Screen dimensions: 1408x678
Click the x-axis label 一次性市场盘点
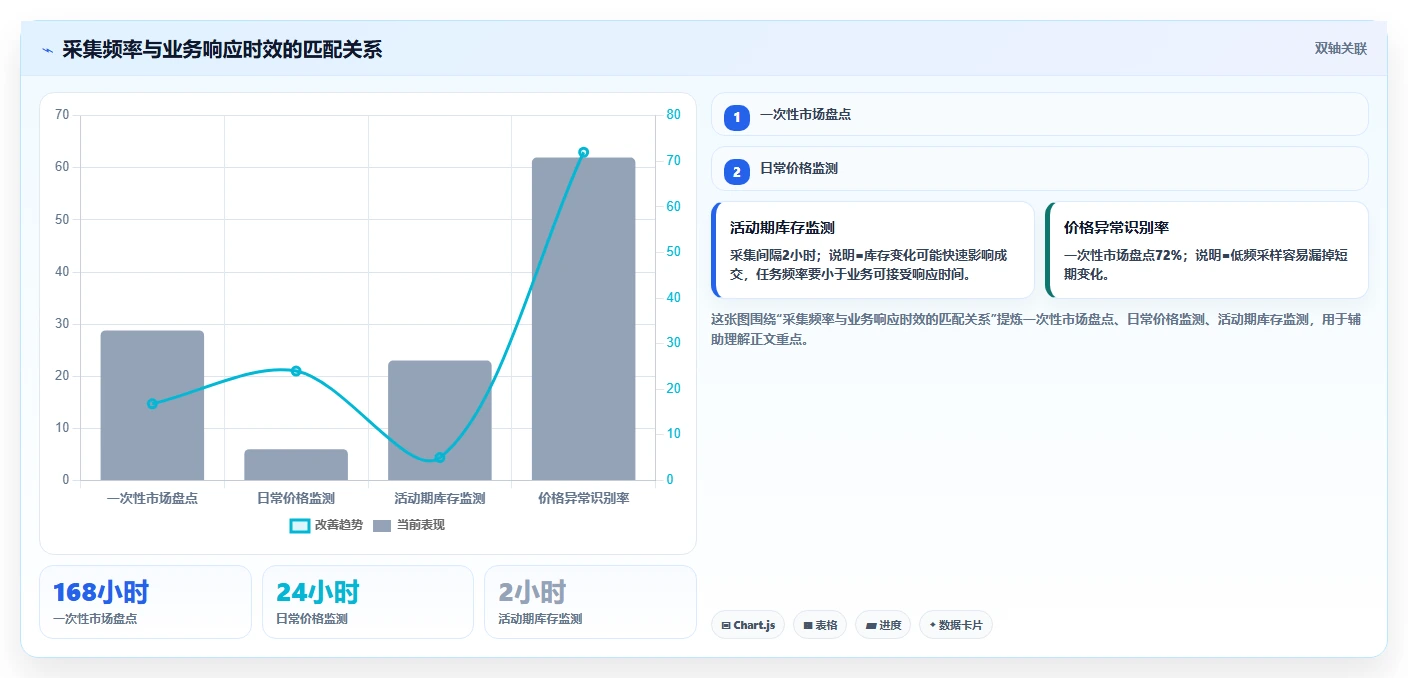[x=152, y=498]
